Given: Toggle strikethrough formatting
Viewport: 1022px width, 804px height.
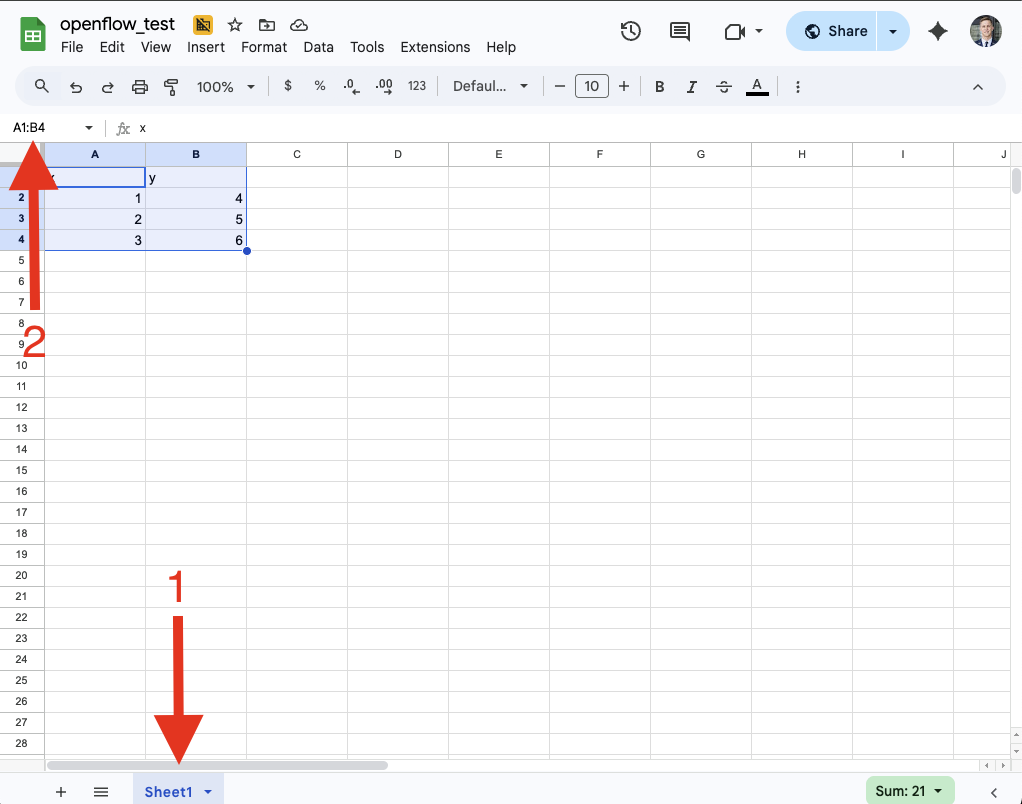Looking at the screenshot, I should coord(724,87).
